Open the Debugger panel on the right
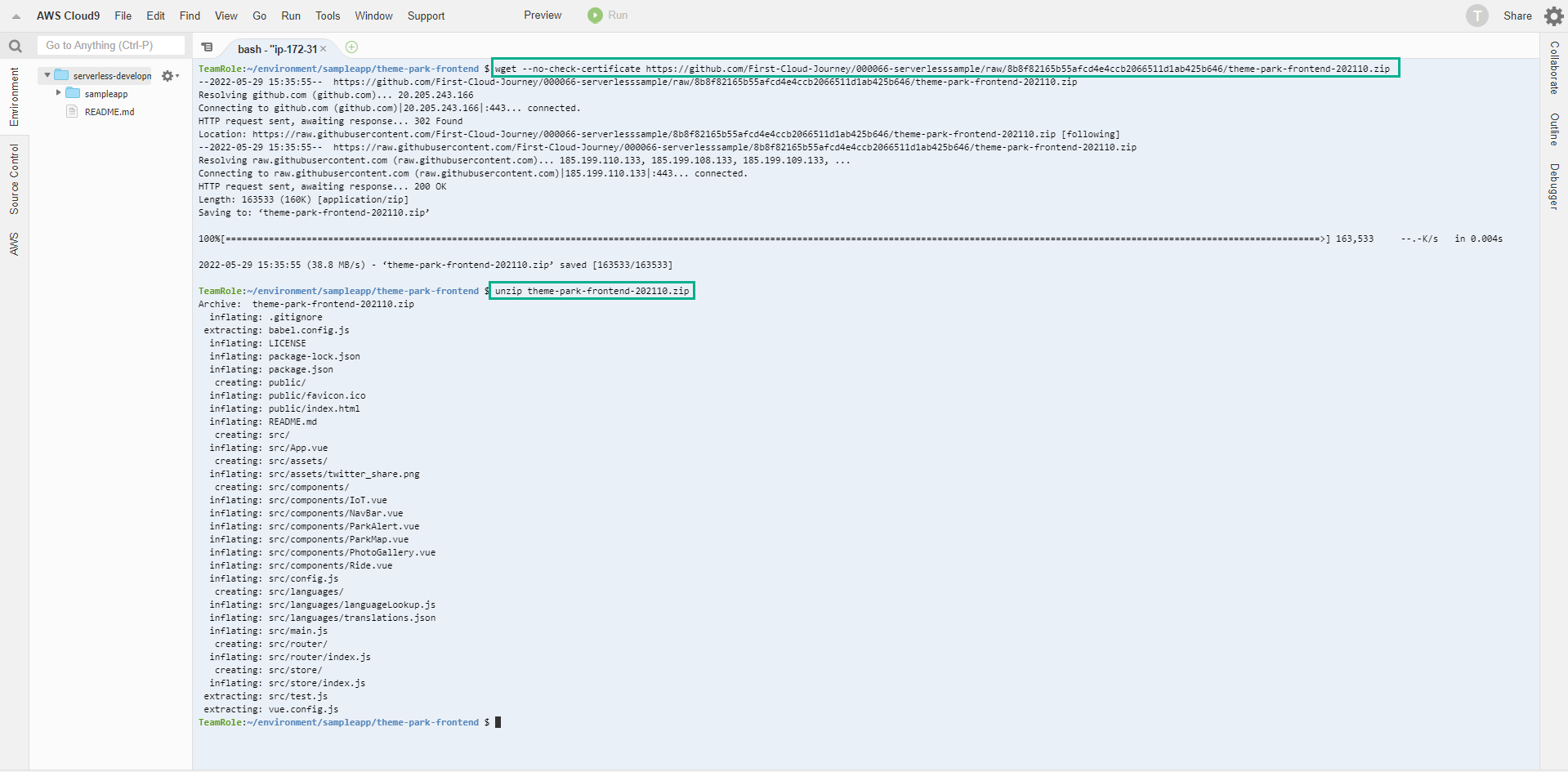The height and width of the screenshot is (772, 1568). click(x=1554, y=186)
